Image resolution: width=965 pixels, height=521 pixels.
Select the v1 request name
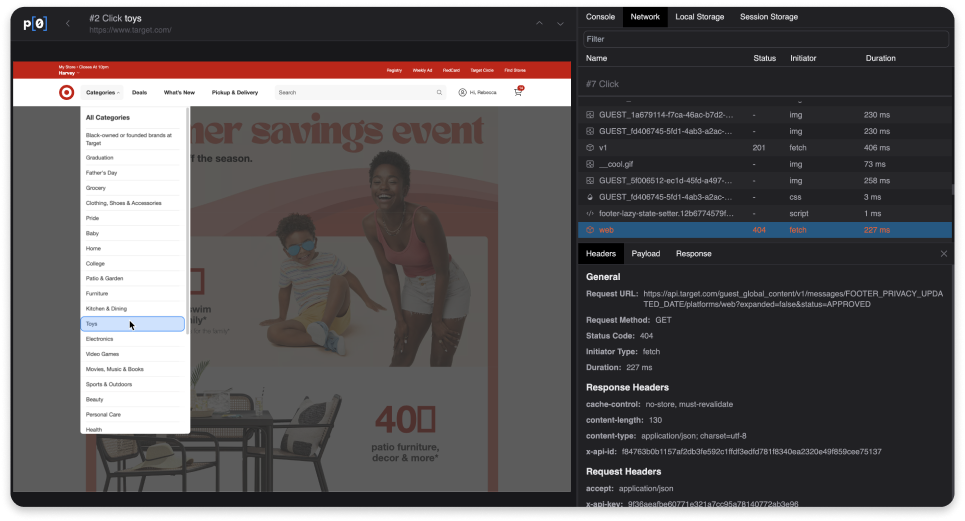point(603,148)
